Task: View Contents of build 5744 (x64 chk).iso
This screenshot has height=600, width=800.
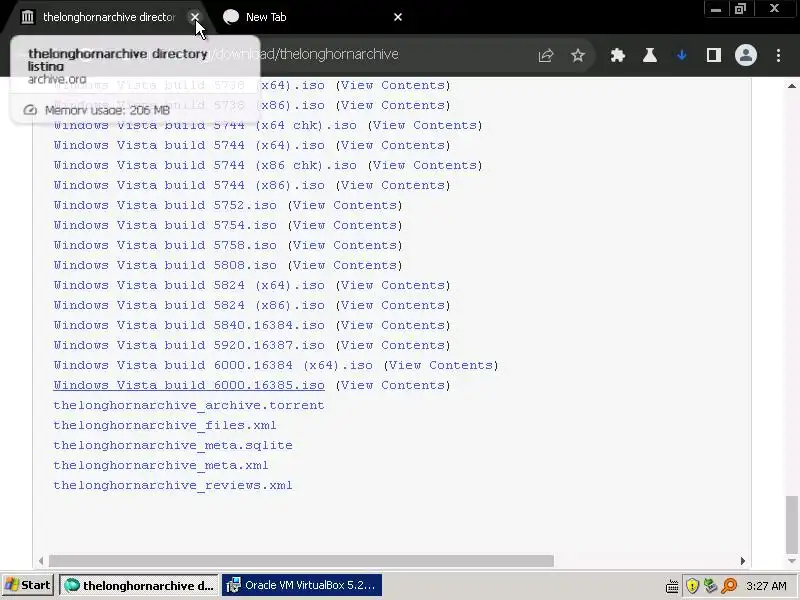Action: (425, 125)
